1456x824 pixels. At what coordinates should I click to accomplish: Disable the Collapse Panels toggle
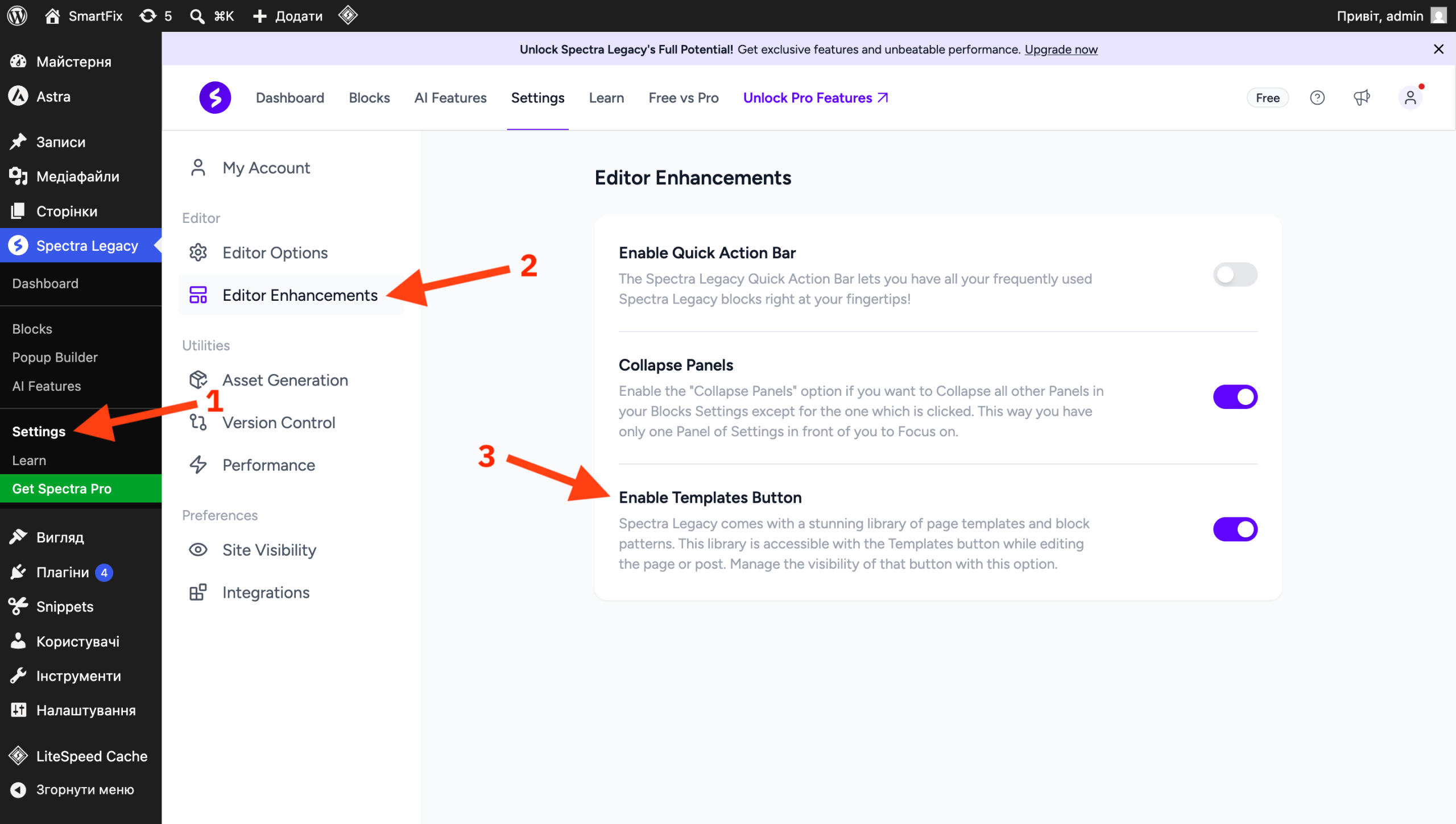[1235, 397]
